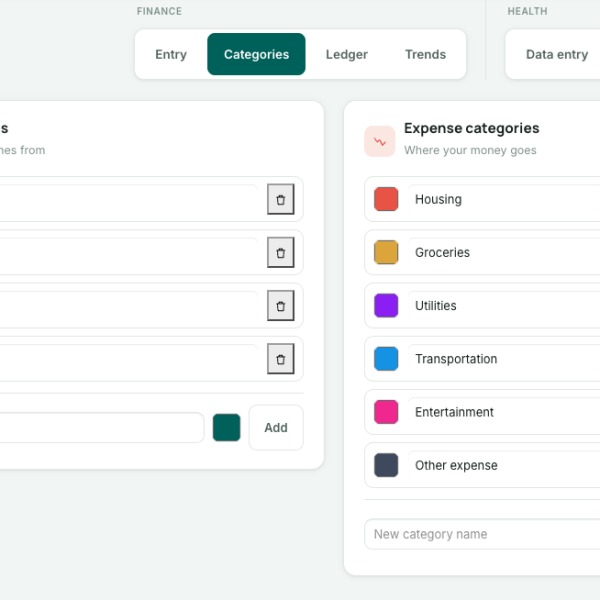Click the Expense categories trend icon
Viewport: 600px width, 600px height.
coord(380,141)
